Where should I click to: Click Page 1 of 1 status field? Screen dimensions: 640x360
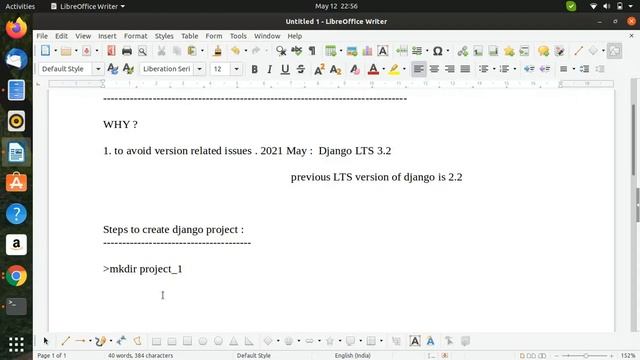pos(52,356)
